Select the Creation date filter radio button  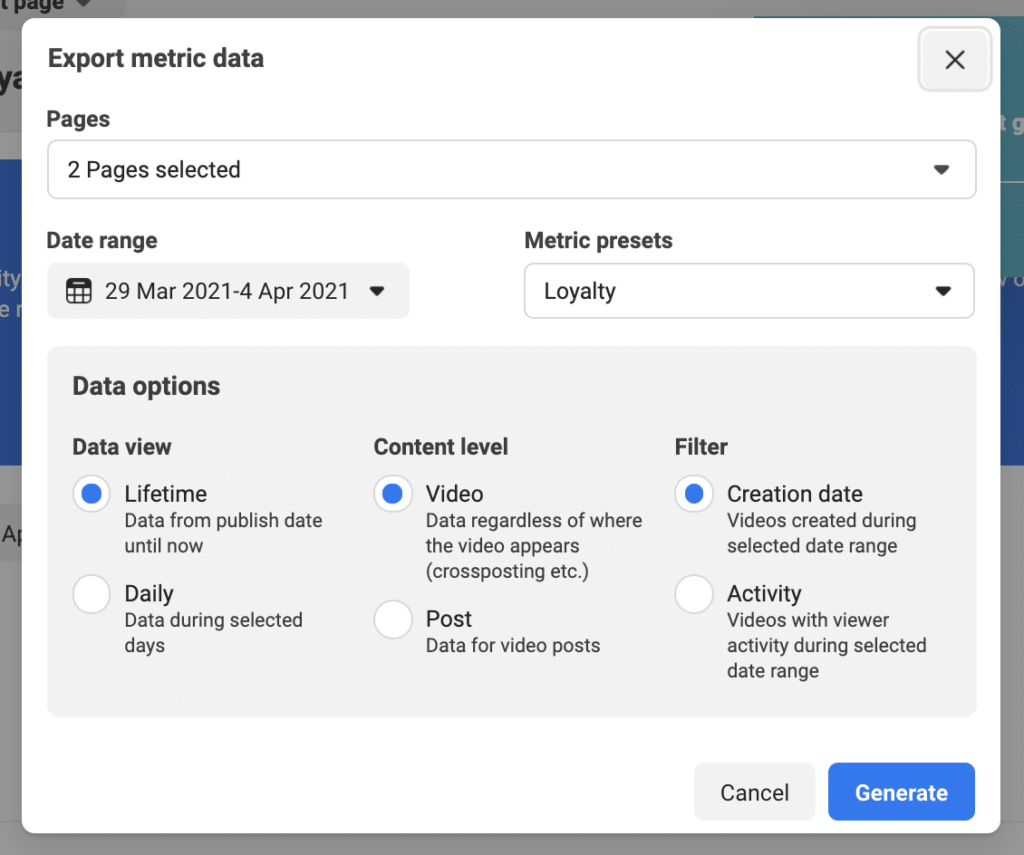[694, 494]
